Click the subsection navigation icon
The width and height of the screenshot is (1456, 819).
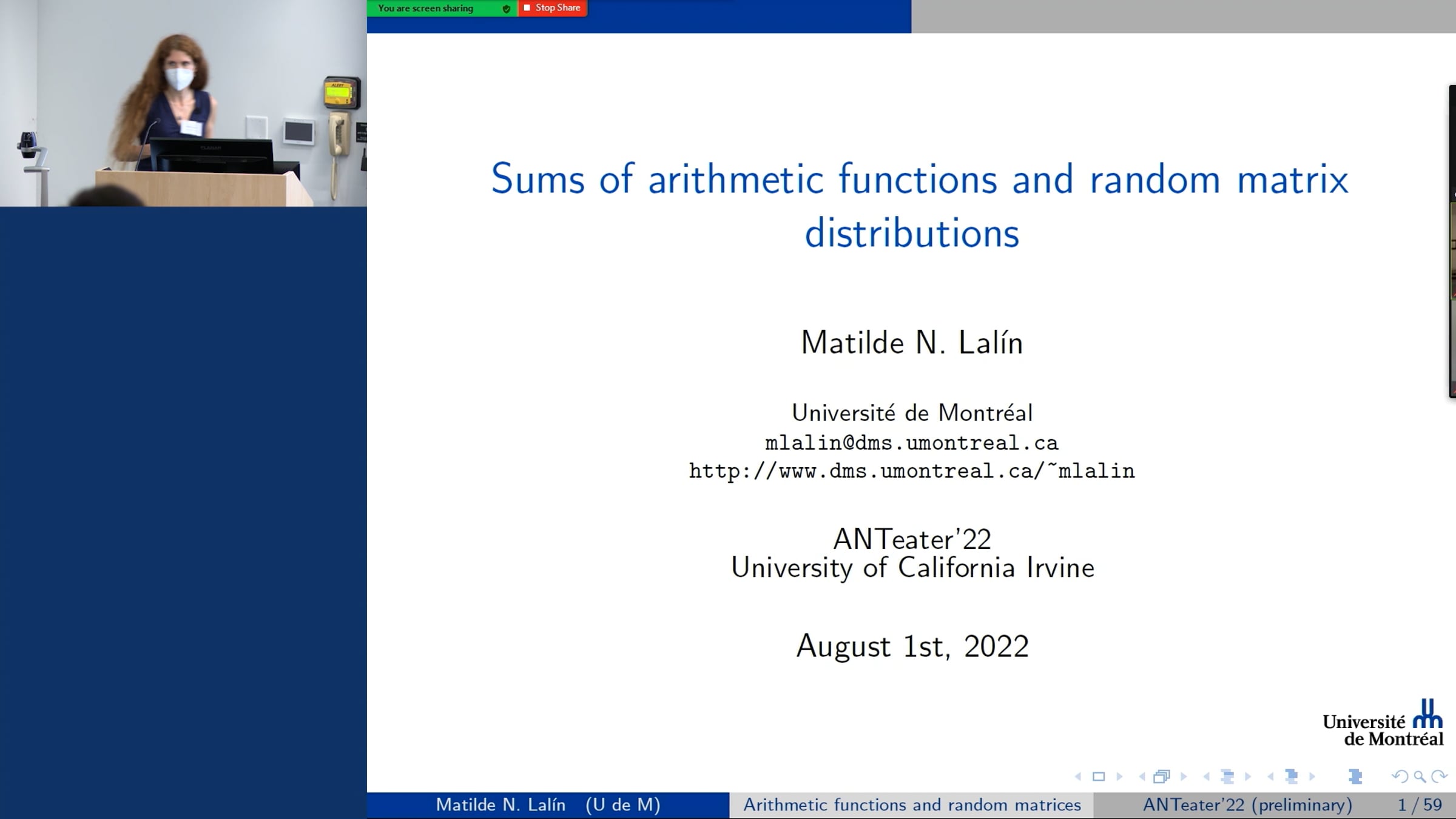[1227, 777]
